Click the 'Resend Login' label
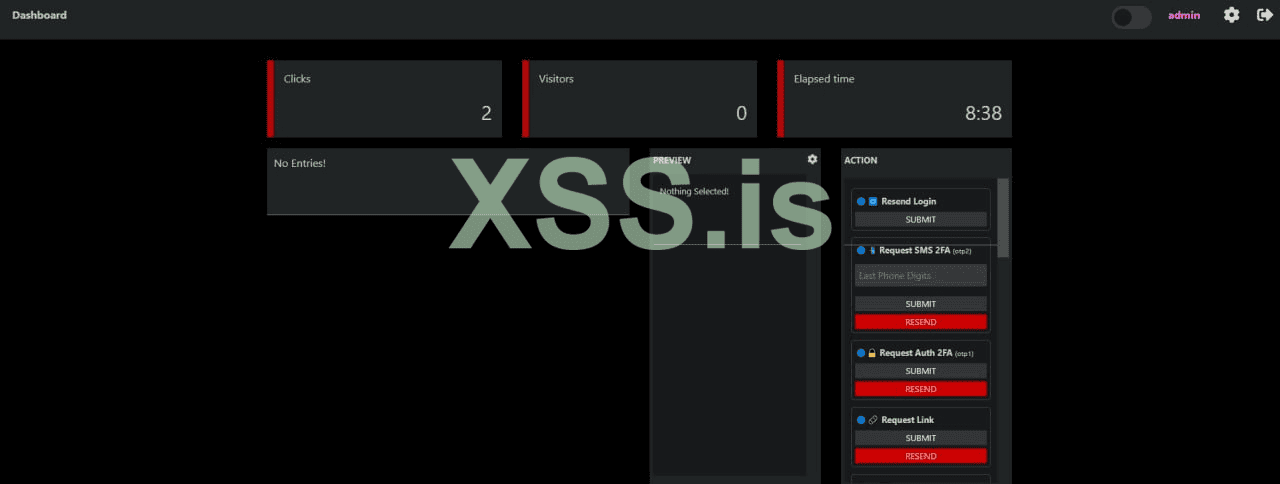The width and height of the screenshot is (1280, 484). point(909,201)
